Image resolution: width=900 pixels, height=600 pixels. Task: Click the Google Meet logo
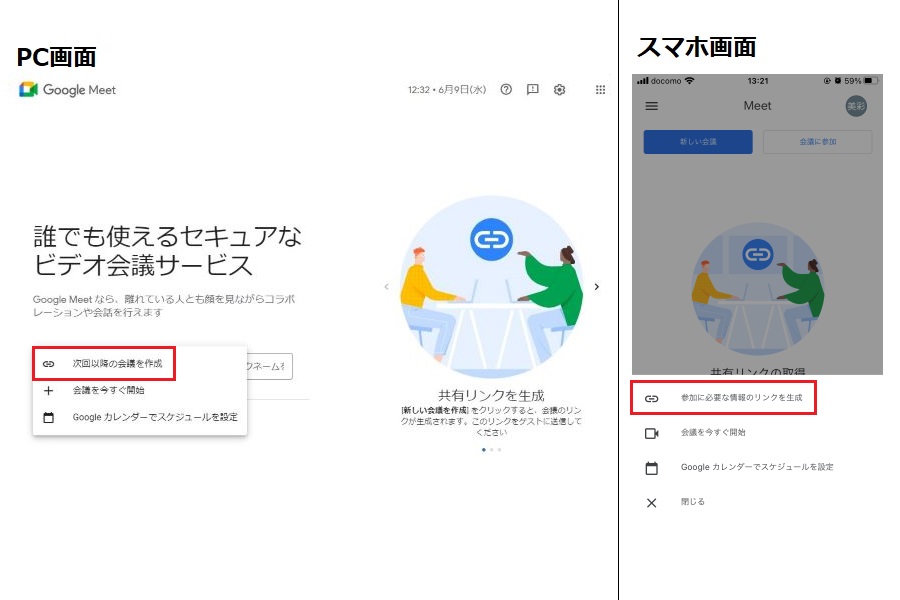pyautogui.click(x=67, y=90)
